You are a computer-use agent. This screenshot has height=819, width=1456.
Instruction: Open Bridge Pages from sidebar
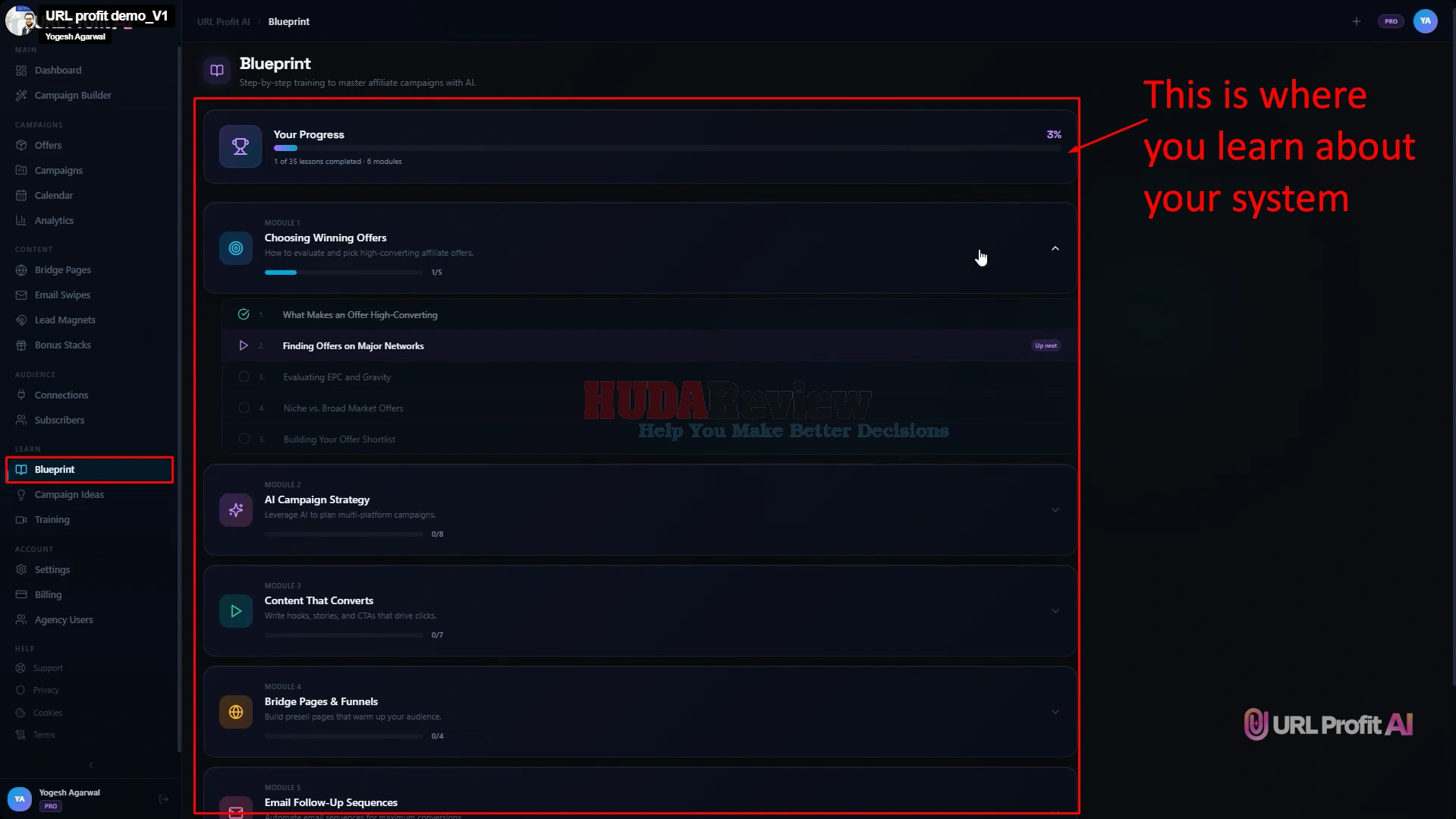click(63, 270)
